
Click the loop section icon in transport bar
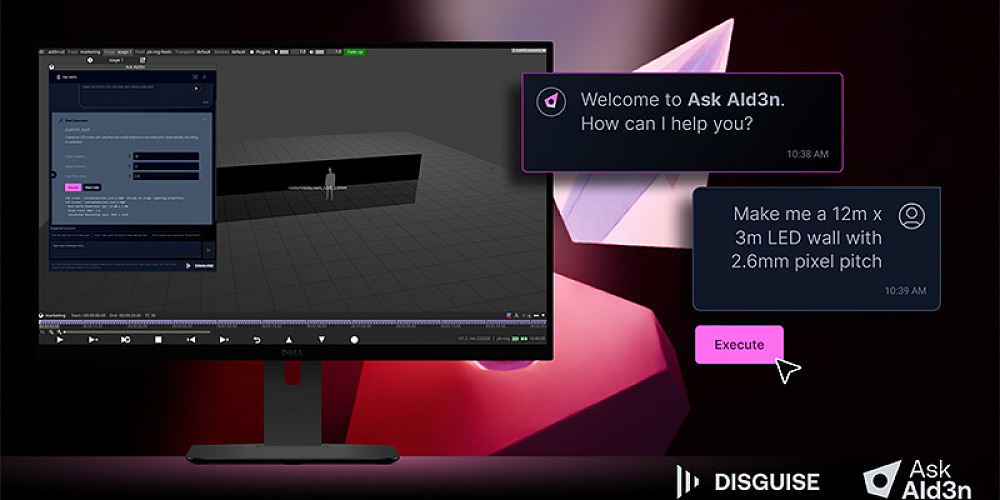tap(125, 340)
